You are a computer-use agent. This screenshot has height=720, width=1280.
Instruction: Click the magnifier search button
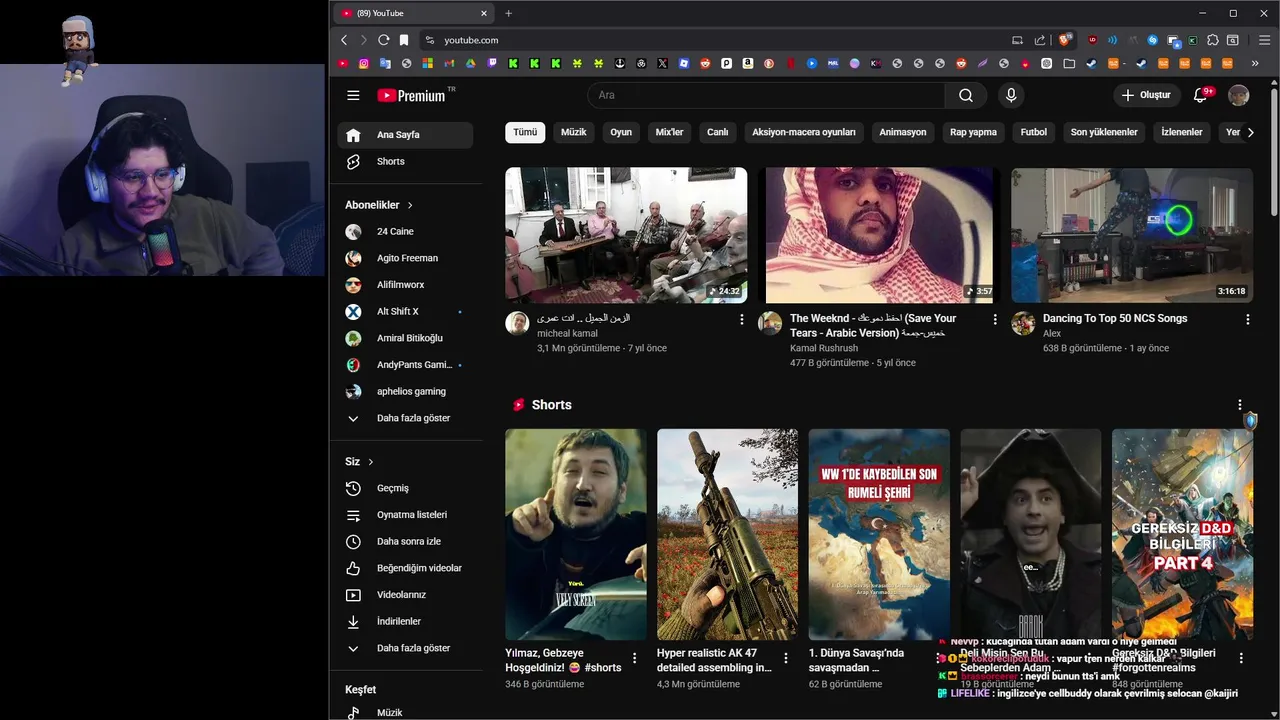point(965,95)
